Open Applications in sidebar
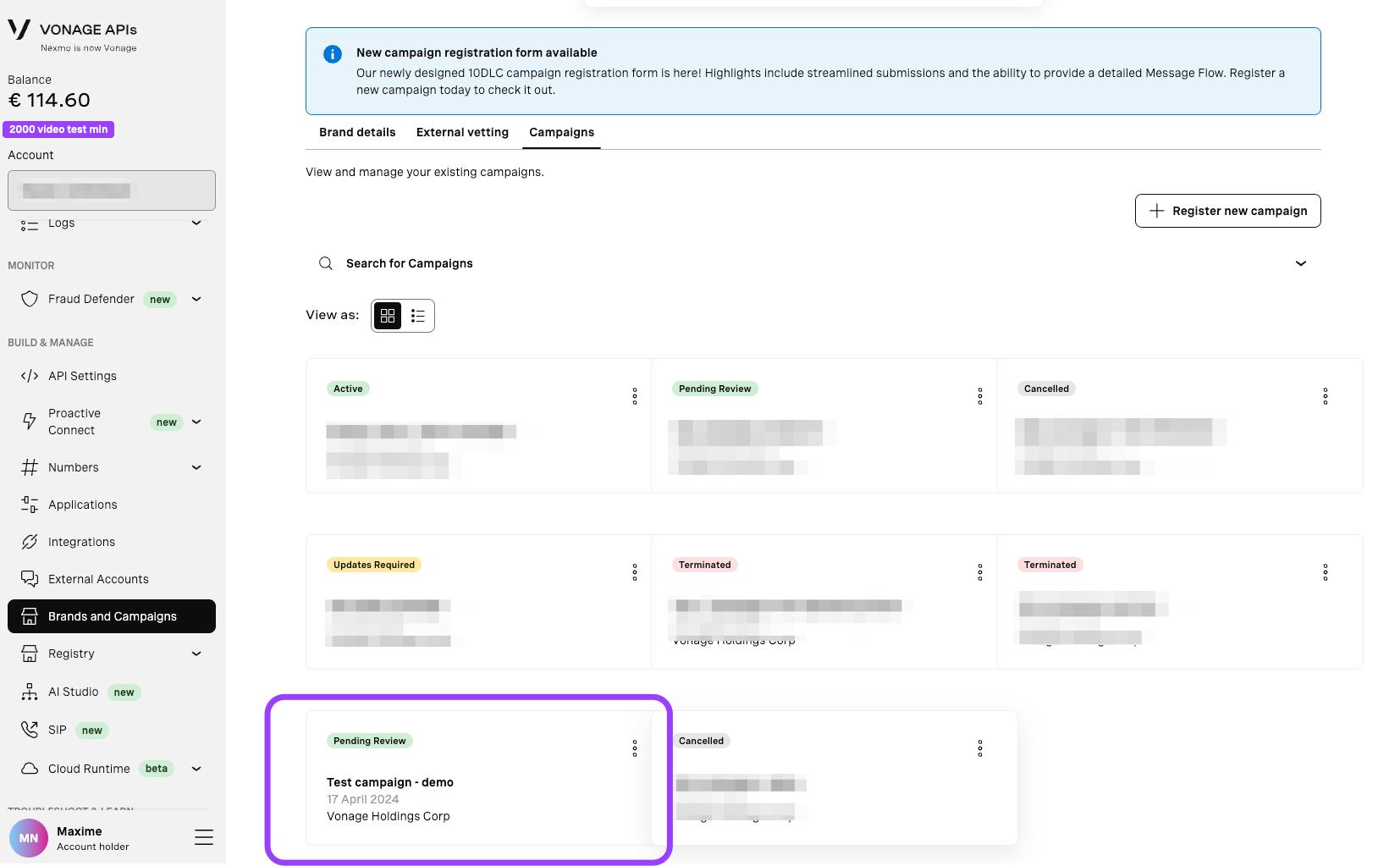The image size is (1400, 866). coord(82,505)
